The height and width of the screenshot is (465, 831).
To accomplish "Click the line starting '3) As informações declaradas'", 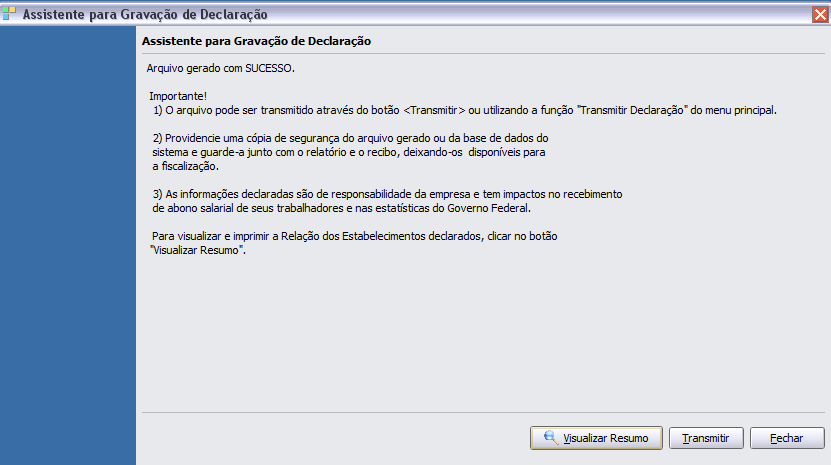I will click(x=387, y=194).
